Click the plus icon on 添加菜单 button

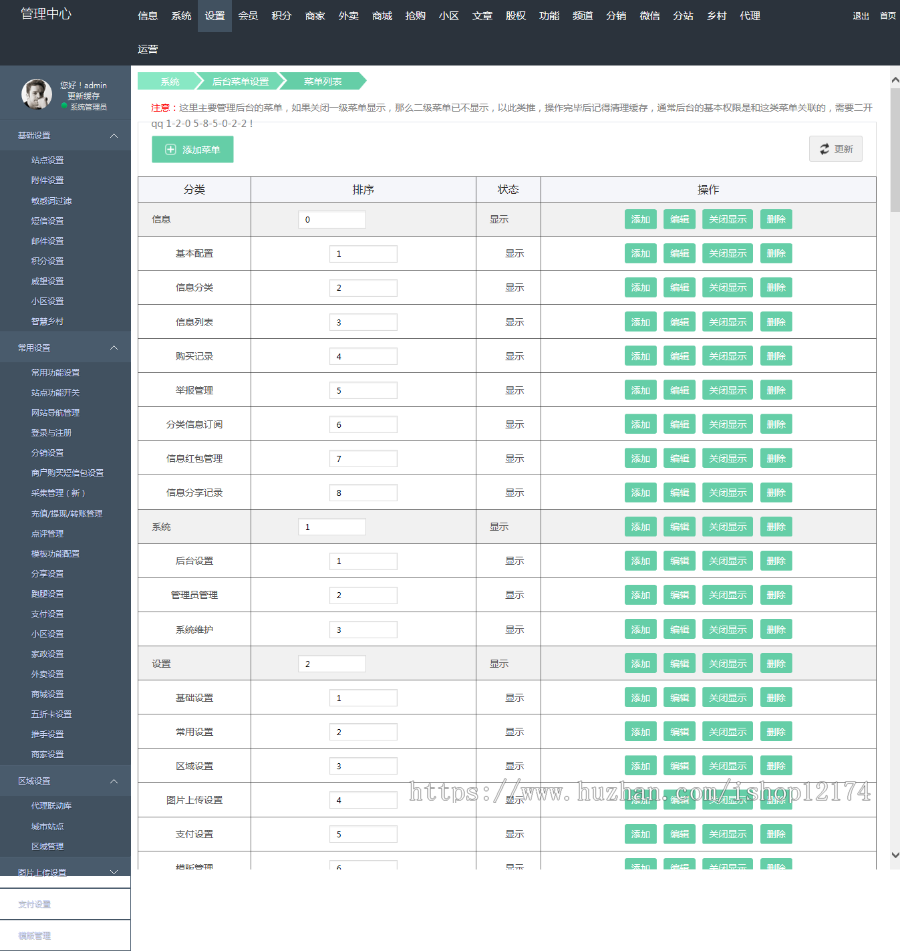click(169, 149)
